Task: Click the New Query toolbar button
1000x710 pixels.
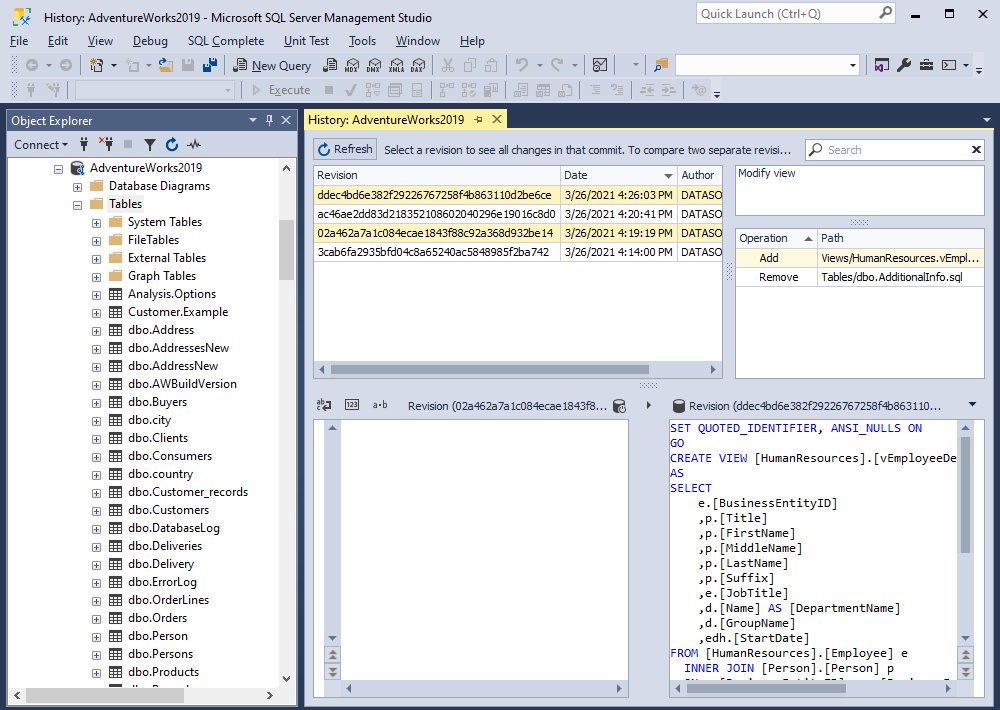Action: tap(272, 65)
